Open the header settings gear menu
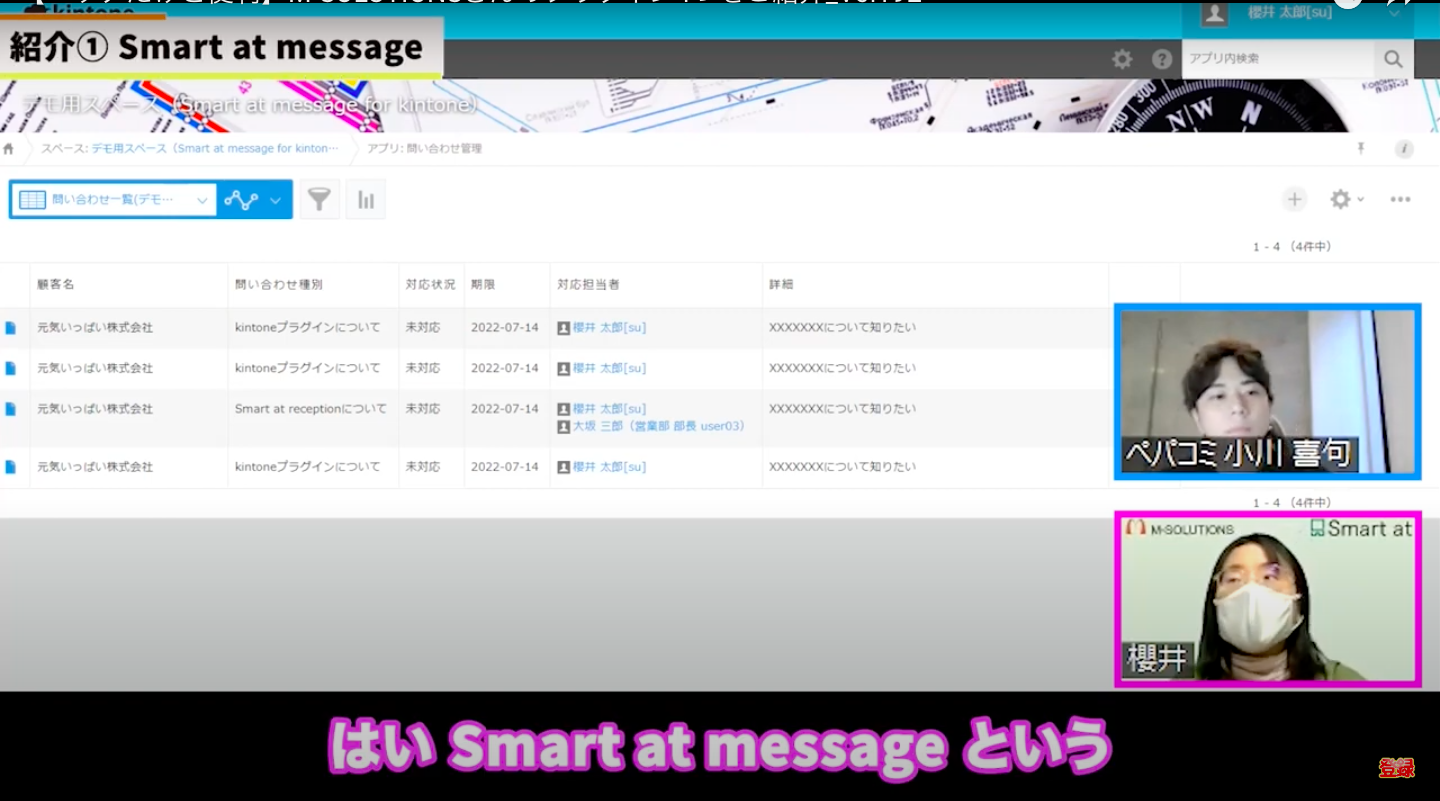The width and height of the screenshot is (1440, 801). (x=1122, y=60)
